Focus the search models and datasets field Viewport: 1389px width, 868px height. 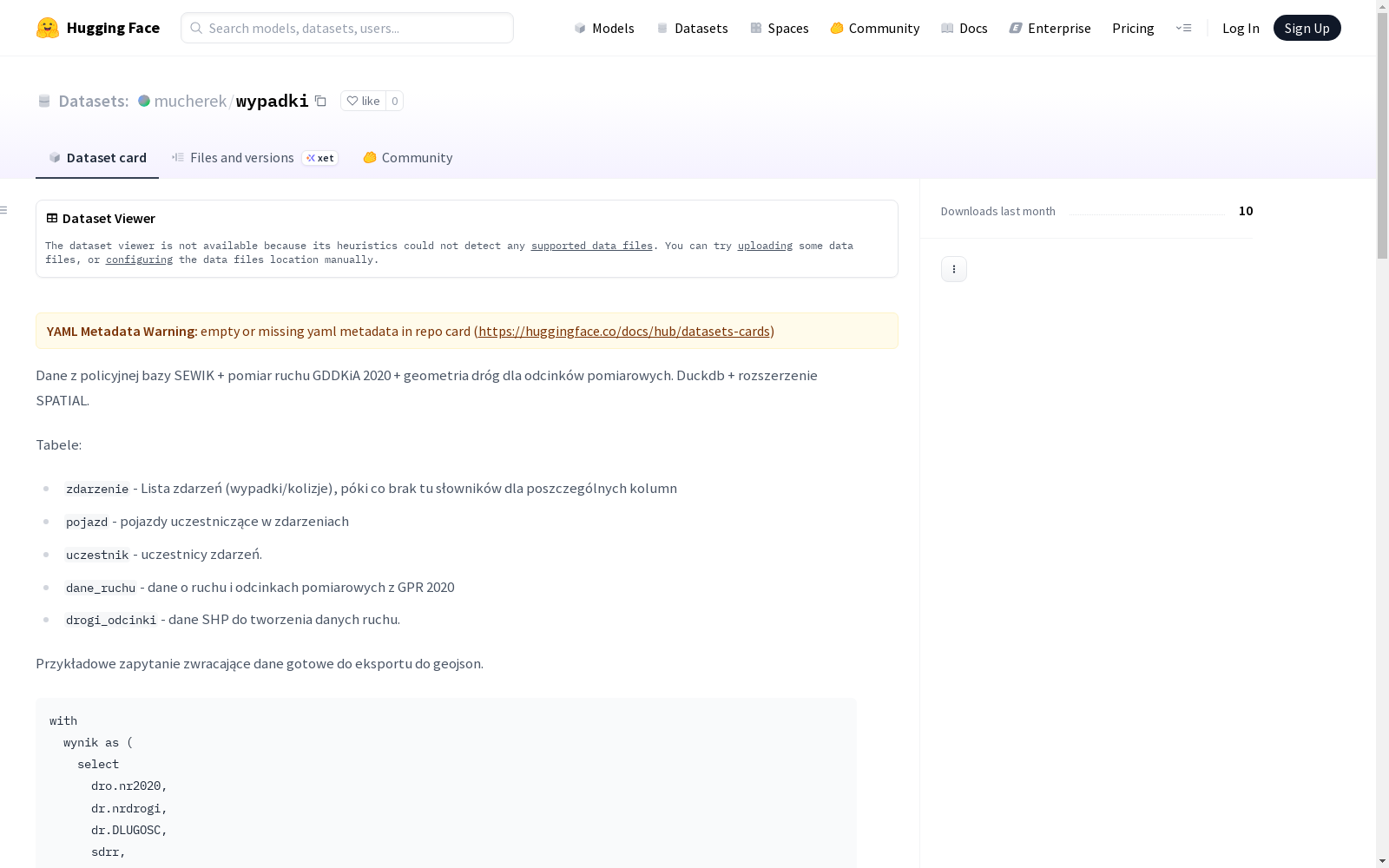(x=347, y=28)
